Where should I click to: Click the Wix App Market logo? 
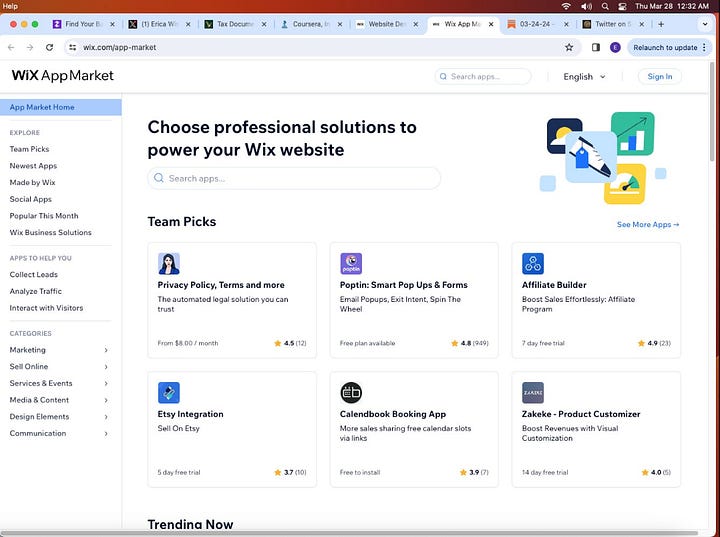coord(62,76)
